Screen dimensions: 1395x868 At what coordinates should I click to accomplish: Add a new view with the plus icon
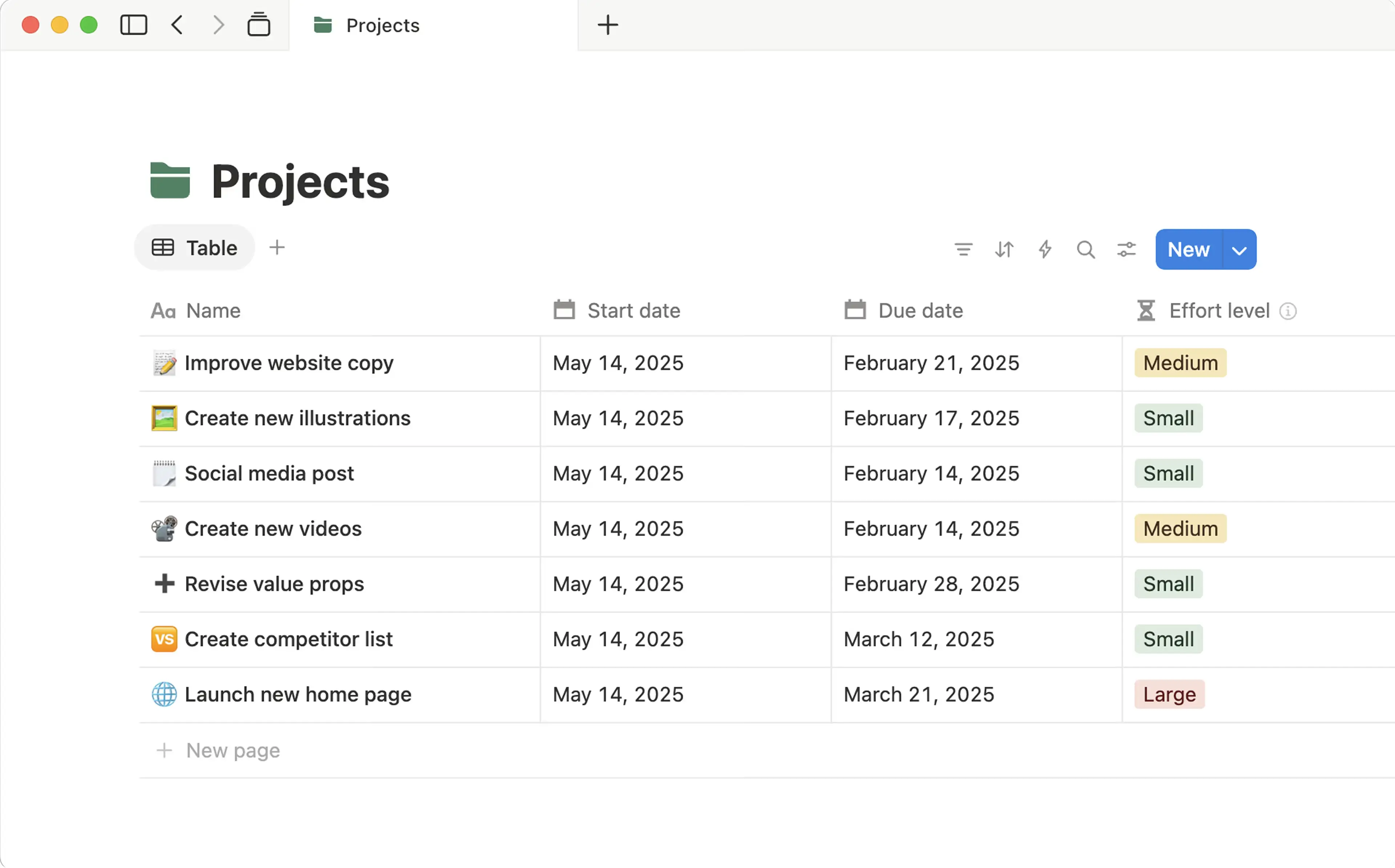[x=277, y=247]
